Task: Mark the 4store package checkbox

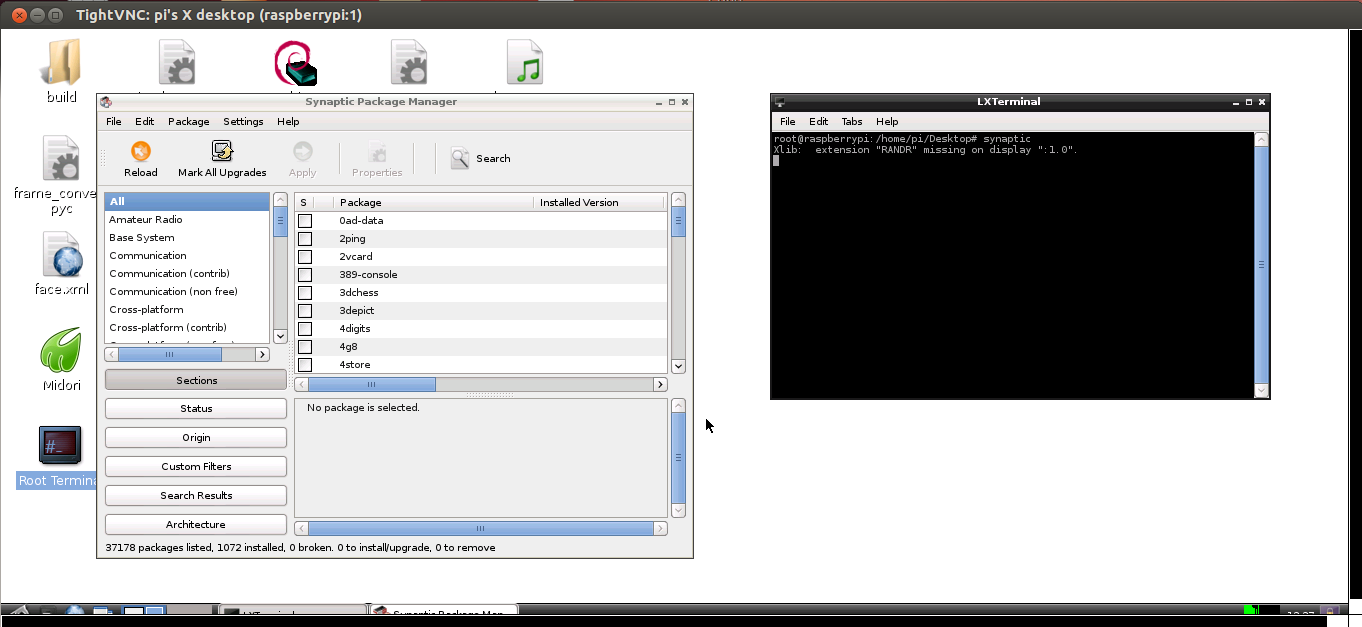Action: pos(305,365)
